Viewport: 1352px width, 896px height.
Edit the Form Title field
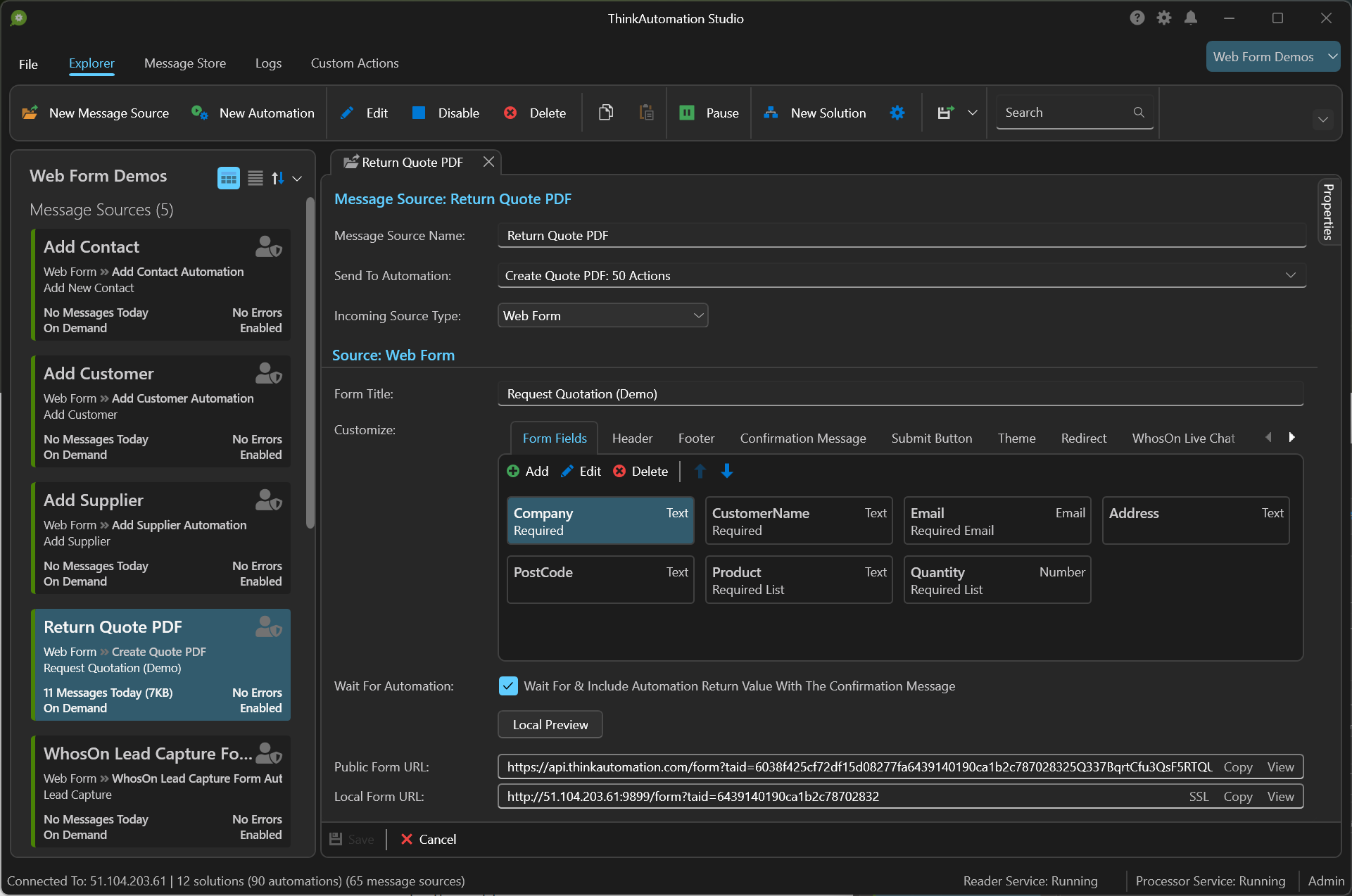900,394
